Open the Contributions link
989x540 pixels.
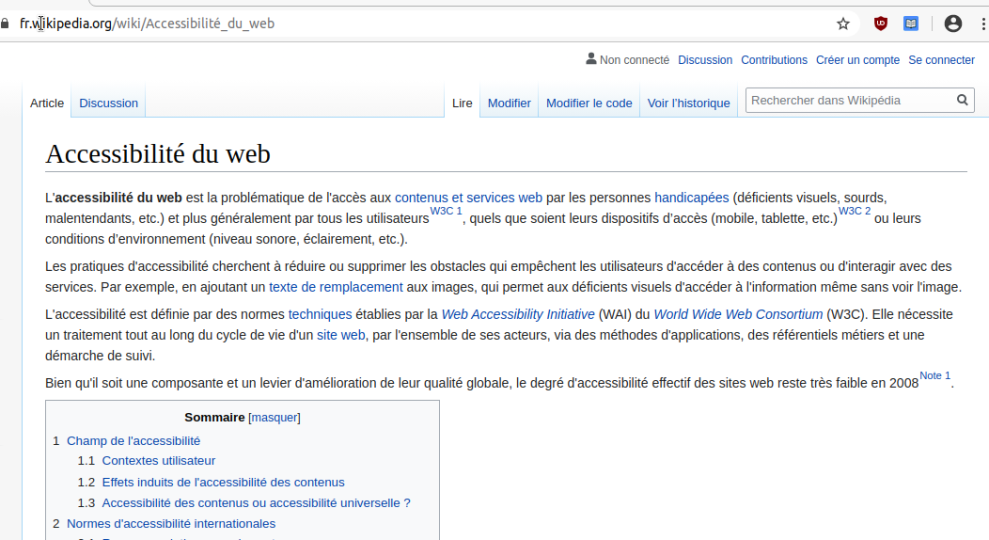click(x=774, y=60)
